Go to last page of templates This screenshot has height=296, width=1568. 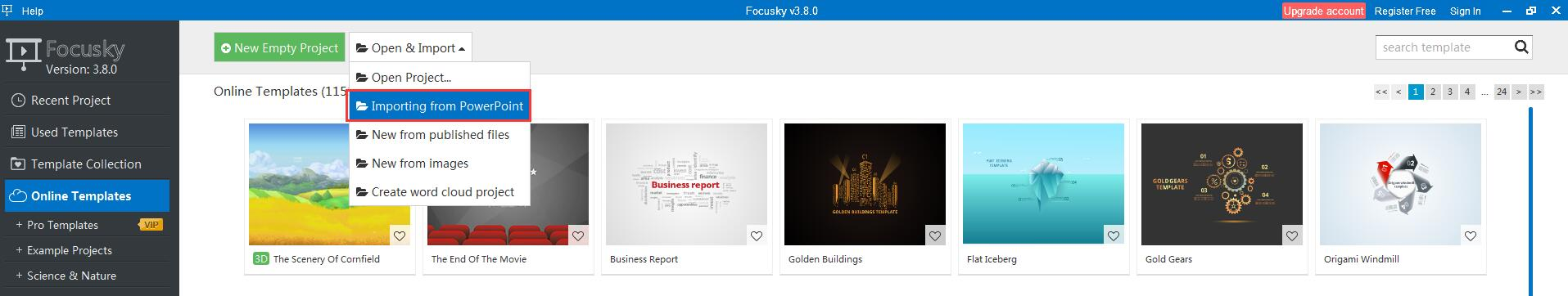(1536, 92)
